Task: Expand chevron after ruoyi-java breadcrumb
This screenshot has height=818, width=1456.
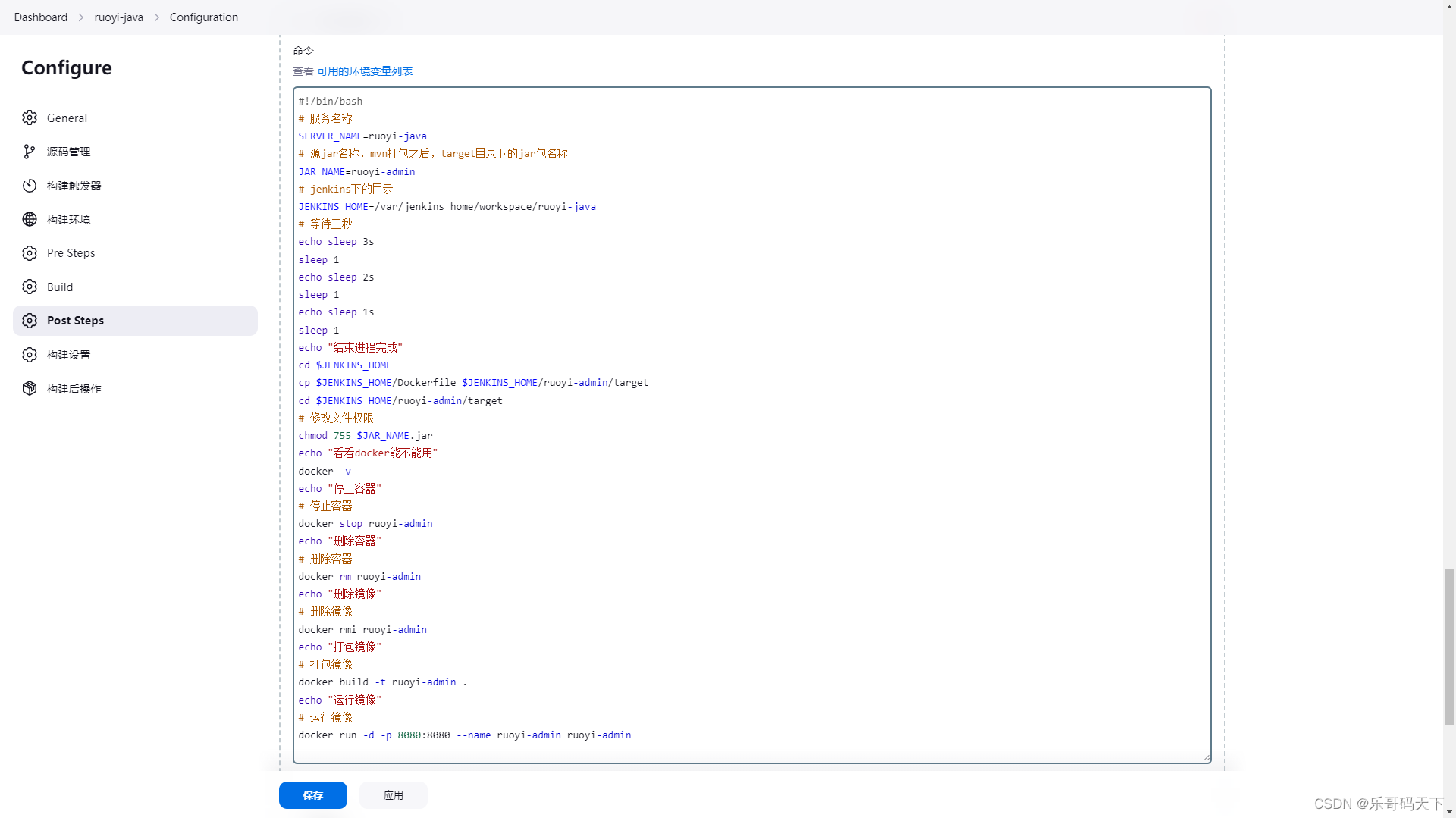Action: 157,17
